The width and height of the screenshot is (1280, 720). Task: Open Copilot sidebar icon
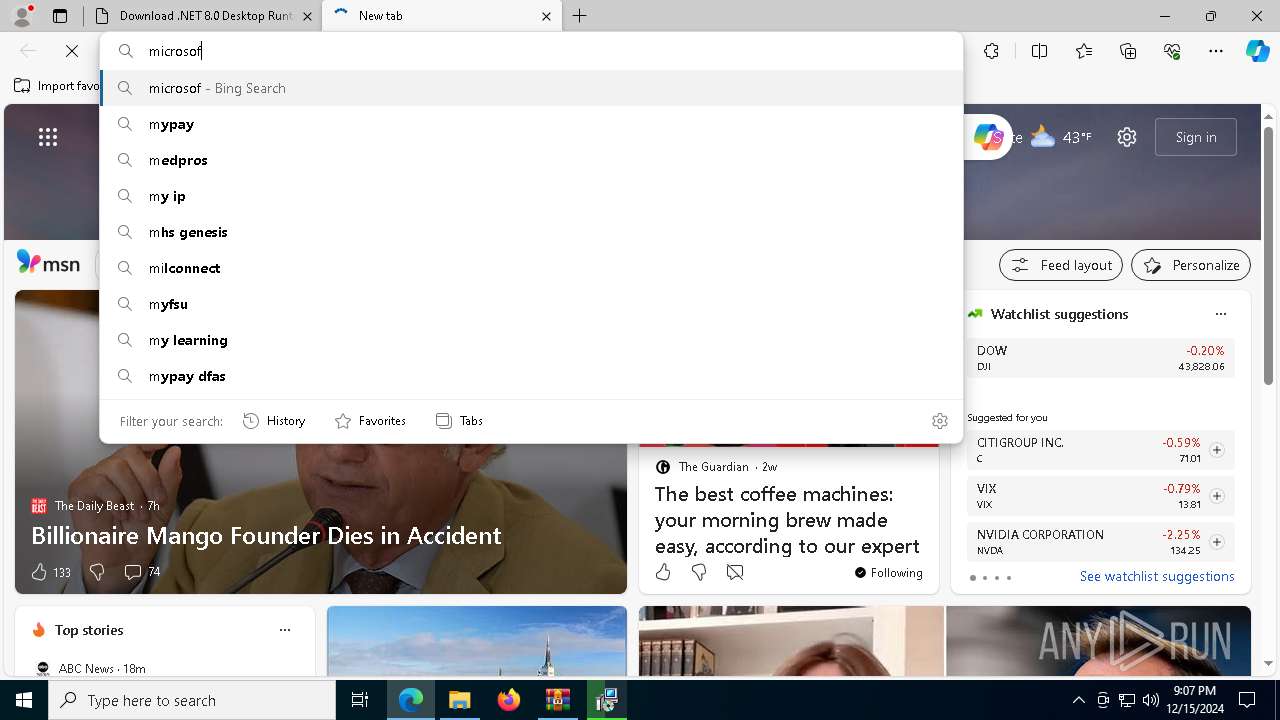(1258, 51)
